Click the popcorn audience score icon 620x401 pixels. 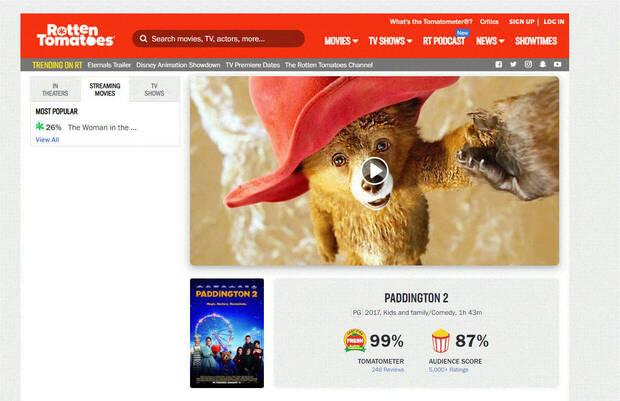(x=441, y=340)
